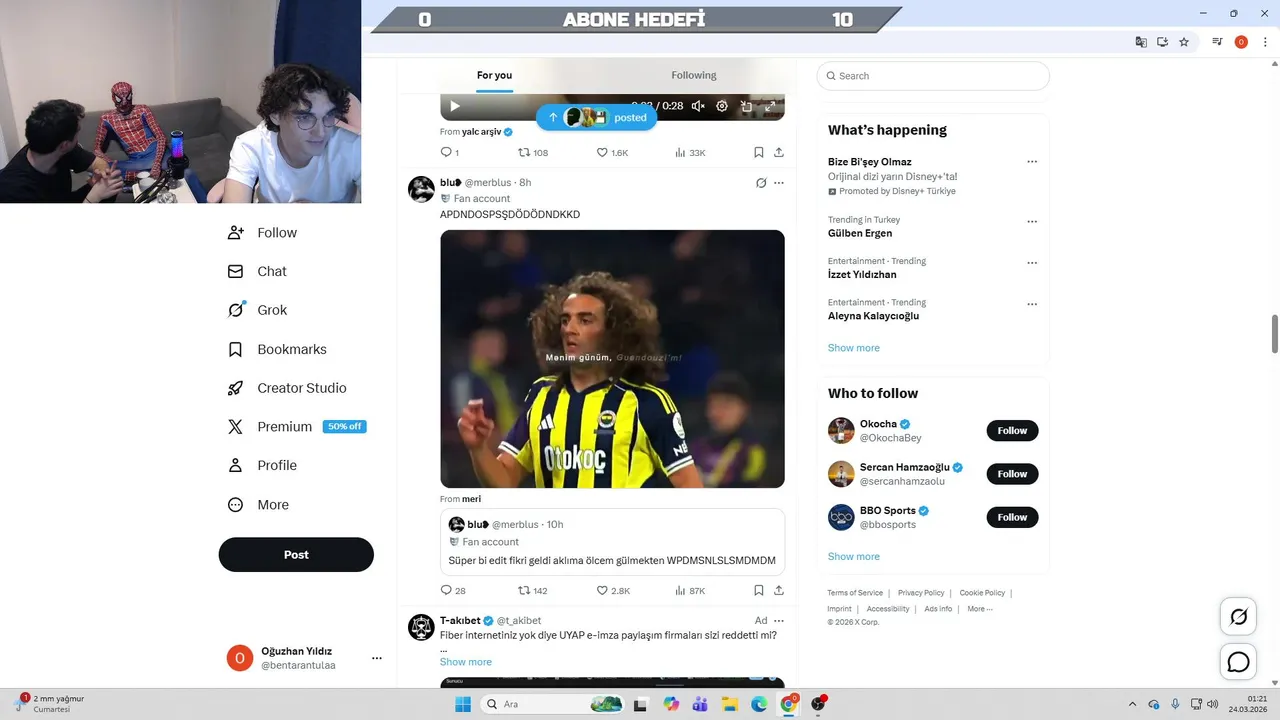Show more under Who to follow
Image resolution: width=1280 pixels, height=720 pixels.
click(854, 557)
